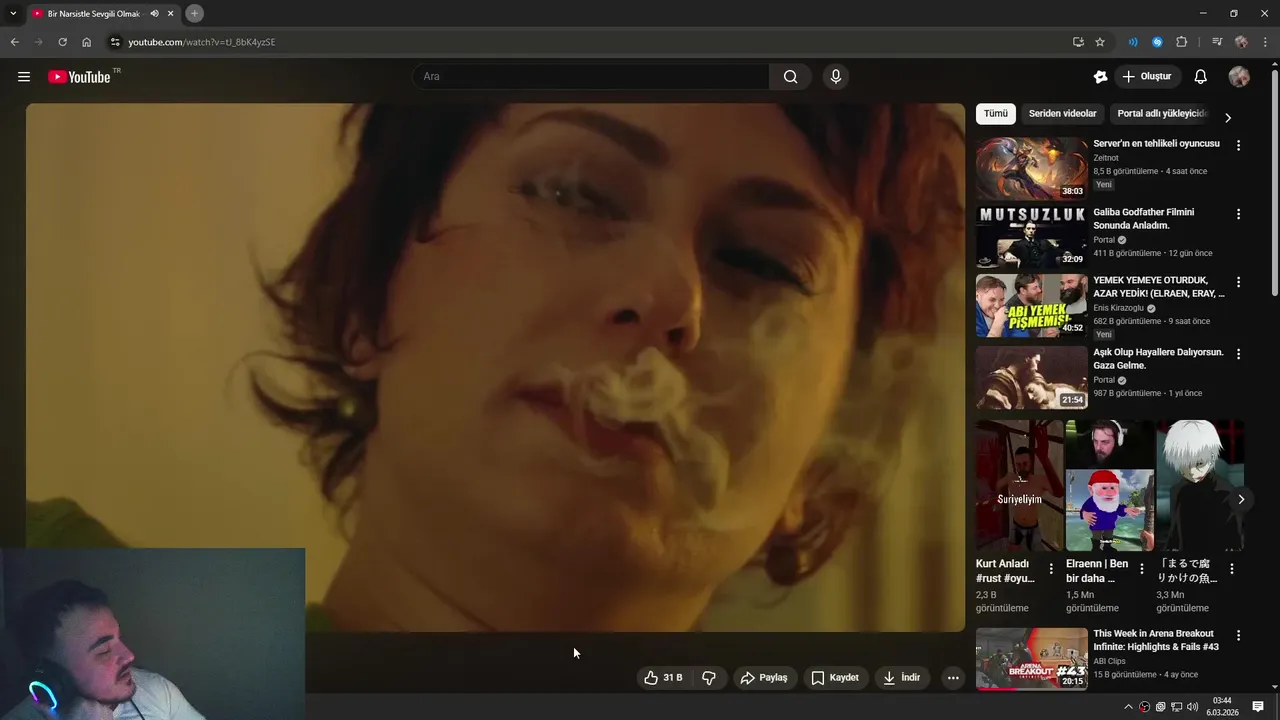Click the video player frame
This screenshot has height=720, width=1280.
click(495, 367)
